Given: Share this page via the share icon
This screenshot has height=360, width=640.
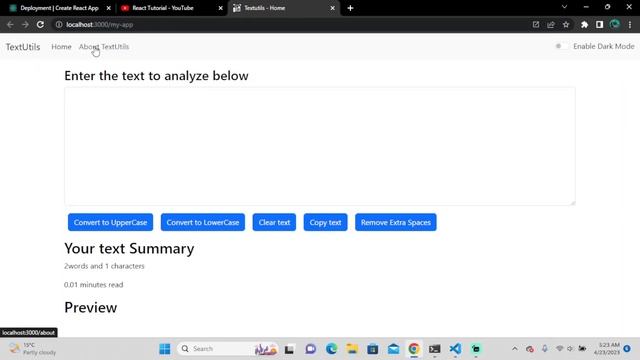Looking at the screenshot, I should 551,24.
